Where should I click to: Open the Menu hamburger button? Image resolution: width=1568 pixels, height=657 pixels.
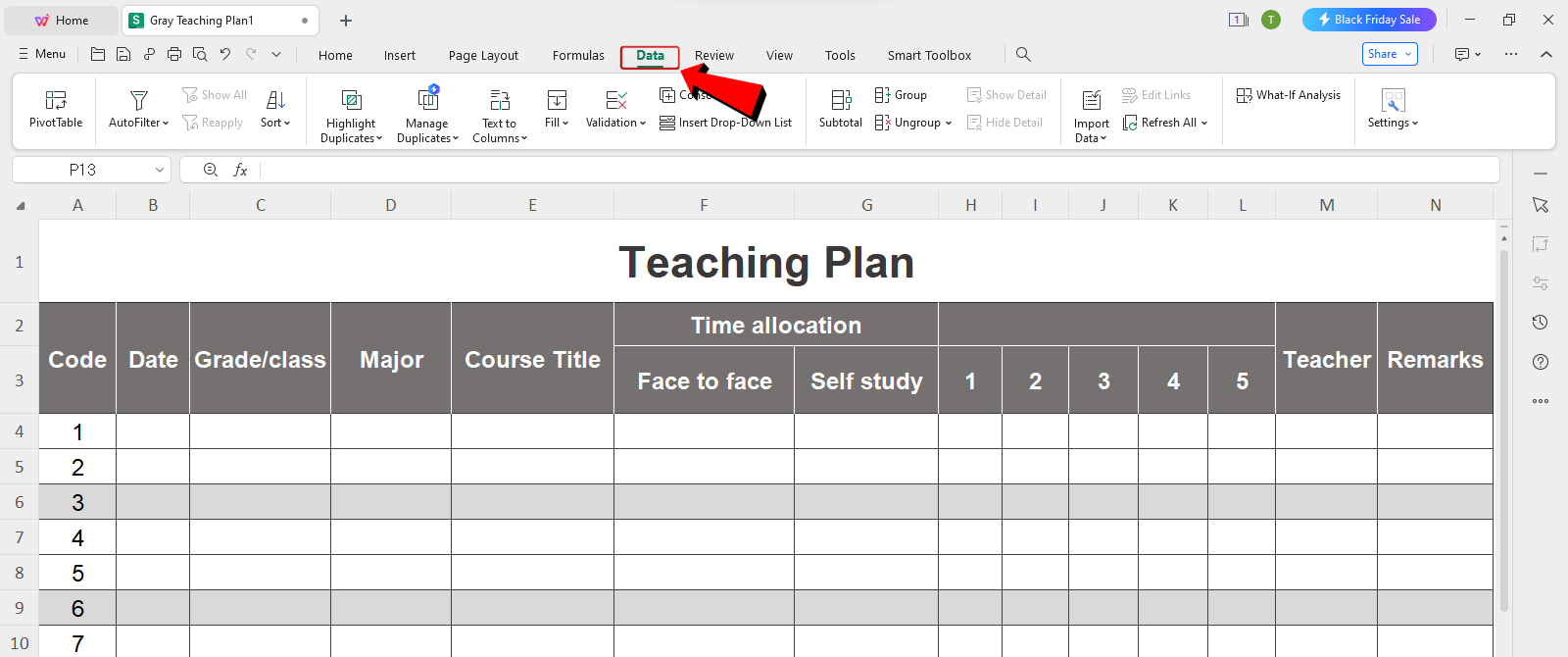coord(42,54)
